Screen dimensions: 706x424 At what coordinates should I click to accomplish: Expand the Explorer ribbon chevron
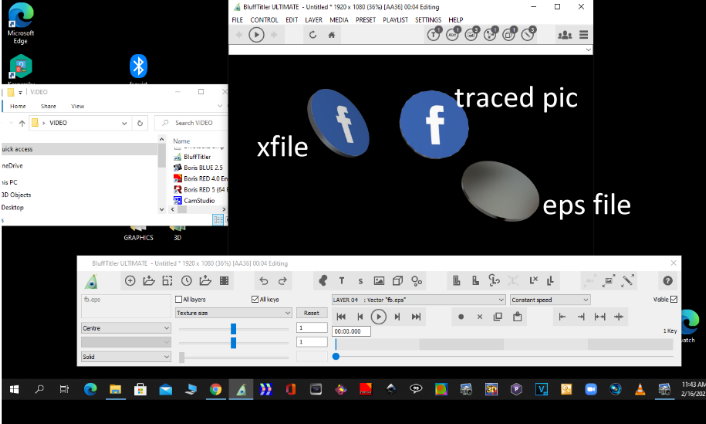pyautogui.click(x=220, y=106)
